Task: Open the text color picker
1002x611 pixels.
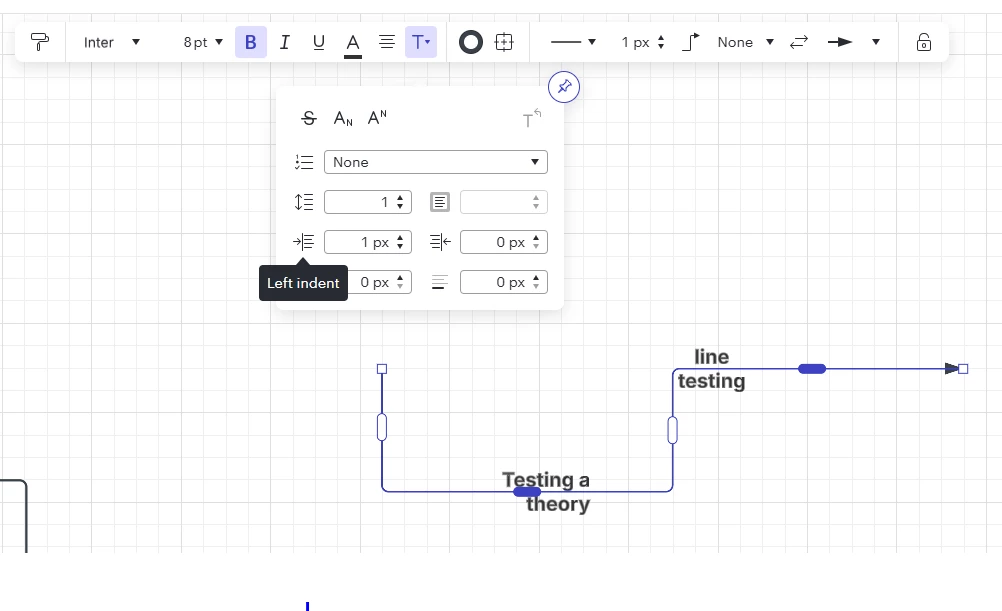Action: coord(353,43)
